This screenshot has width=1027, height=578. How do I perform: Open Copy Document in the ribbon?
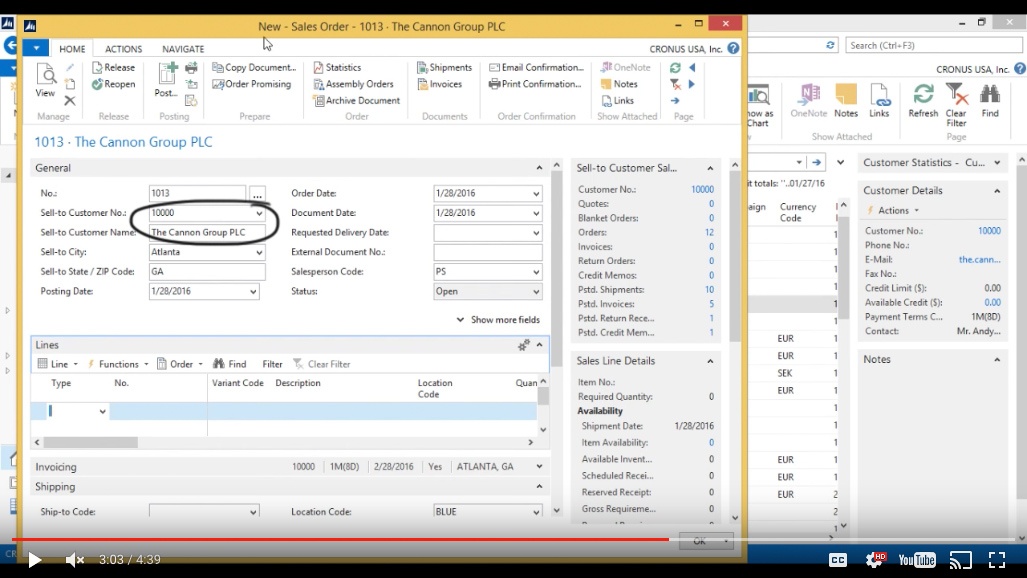254,67
